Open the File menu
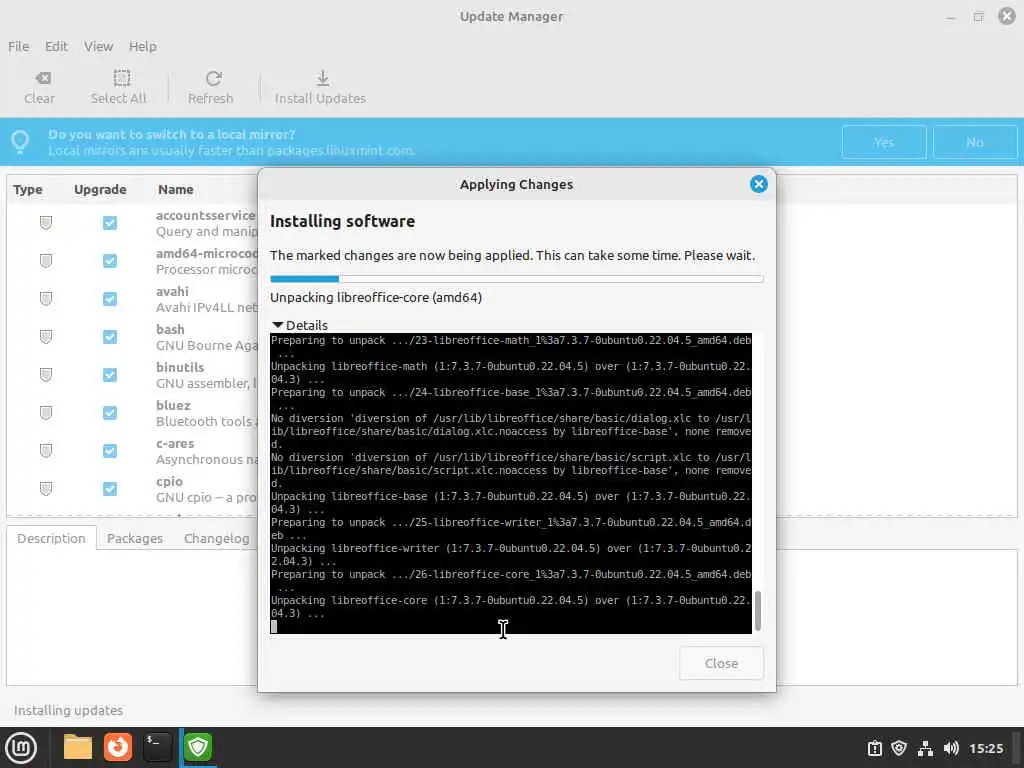1024x768 pixels. click(x=18, y=46)
